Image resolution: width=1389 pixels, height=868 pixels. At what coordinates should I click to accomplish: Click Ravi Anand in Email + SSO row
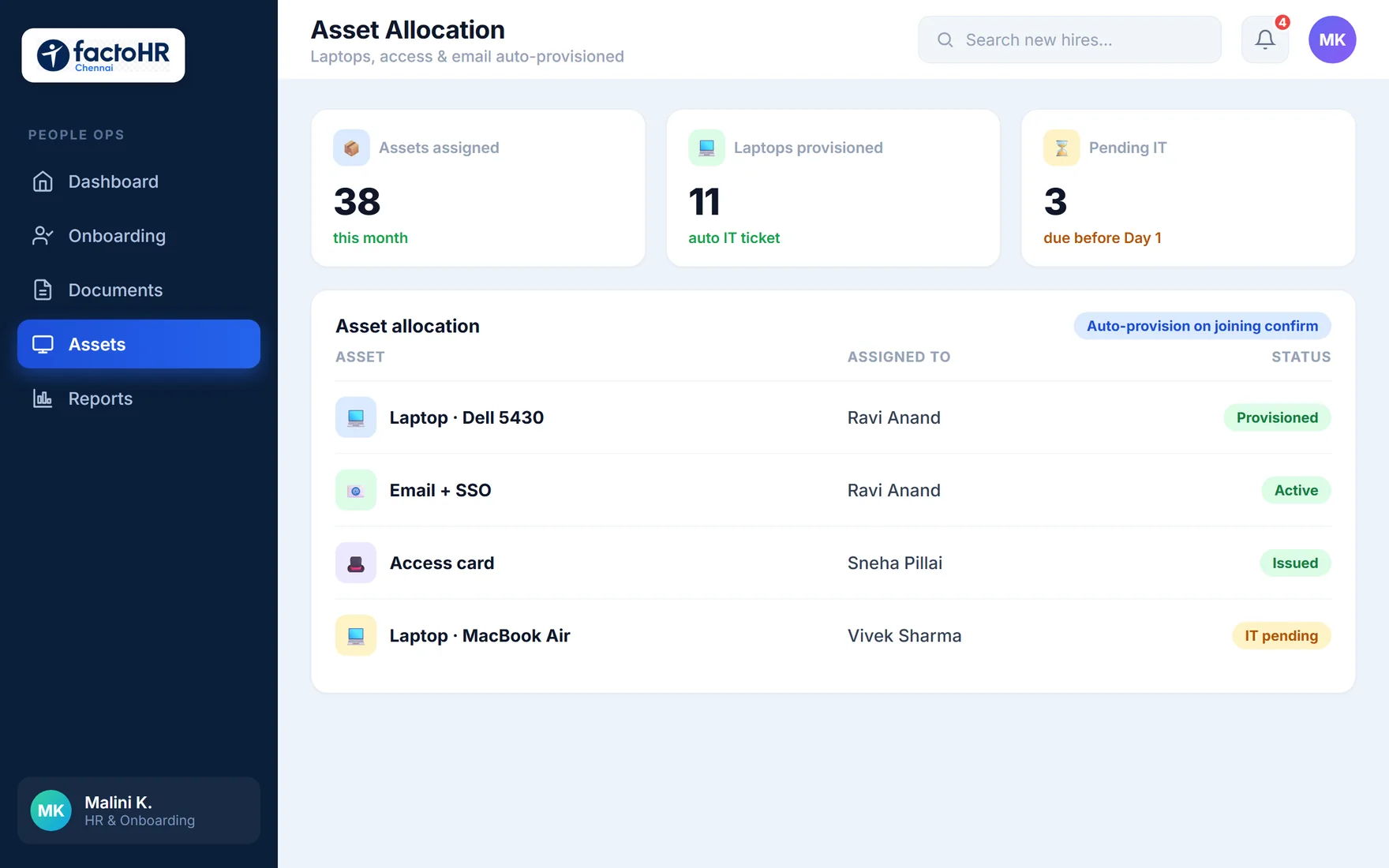pyautogui.click(x=894, y=490)
